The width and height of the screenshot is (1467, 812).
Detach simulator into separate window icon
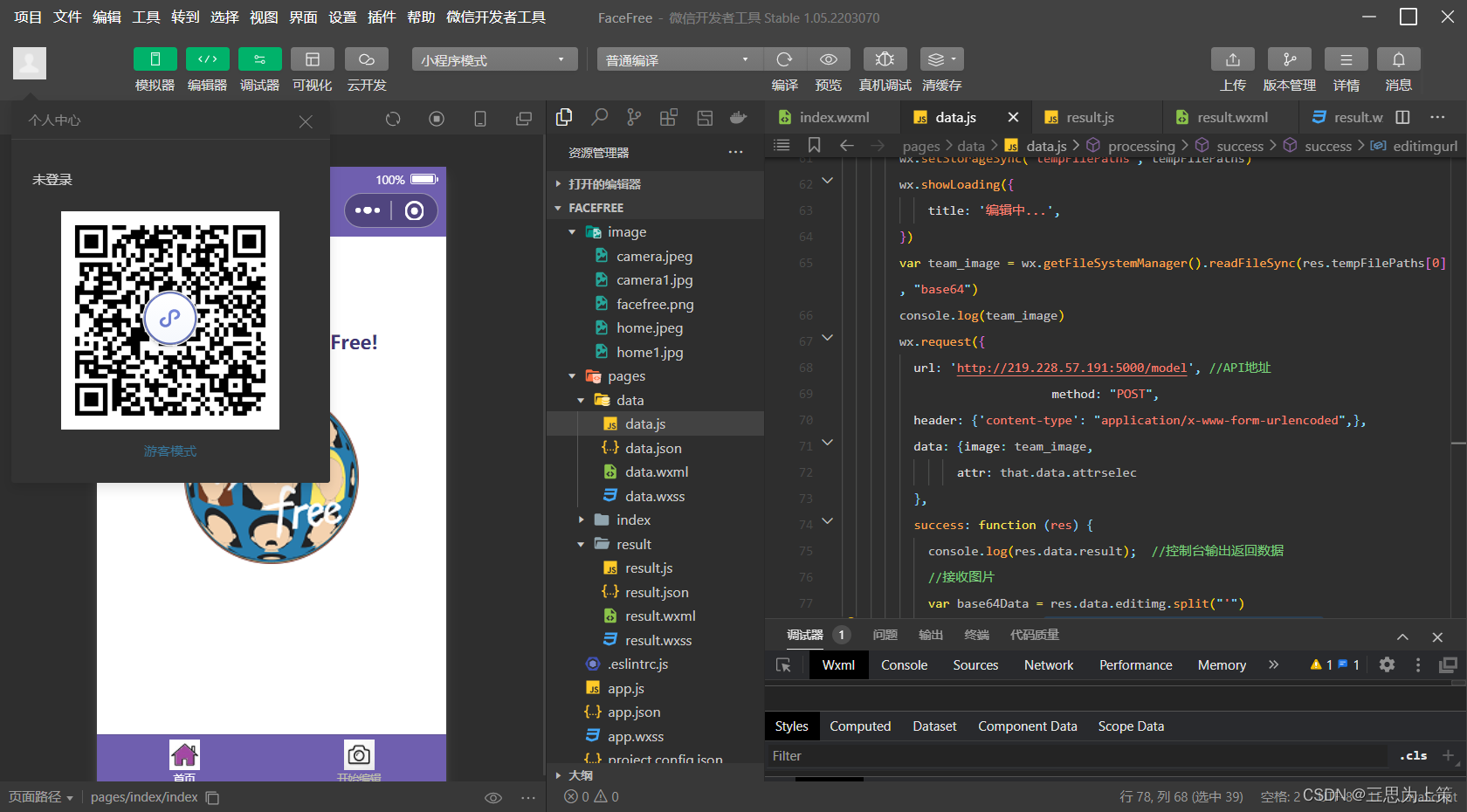pos(524,119)
